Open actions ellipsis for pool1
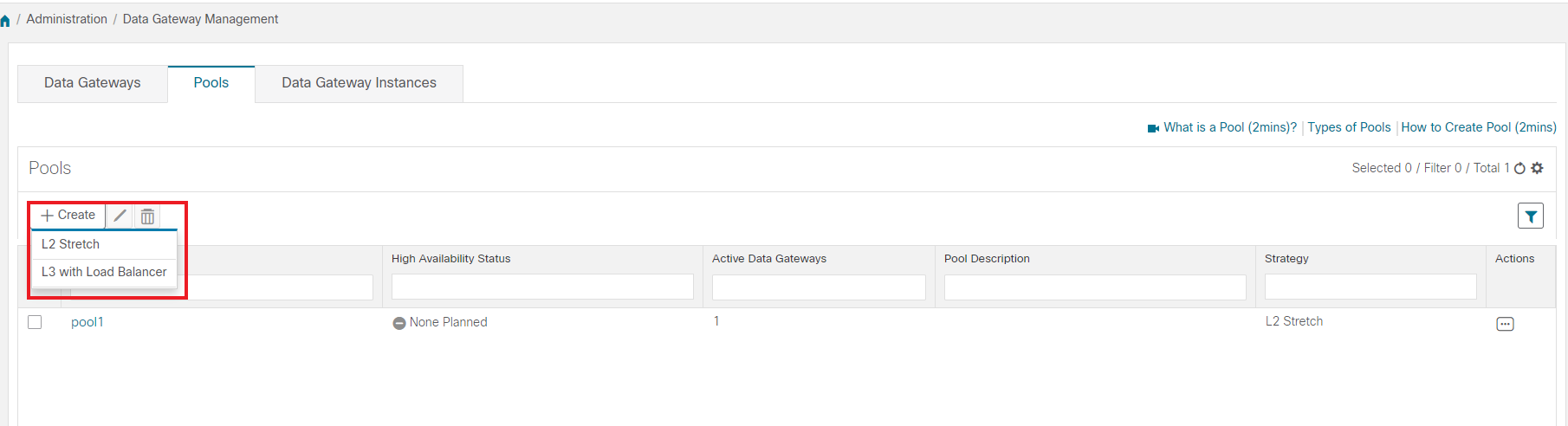The width and height of the screenshot is (1568, 426). (x=1505, y=324)
